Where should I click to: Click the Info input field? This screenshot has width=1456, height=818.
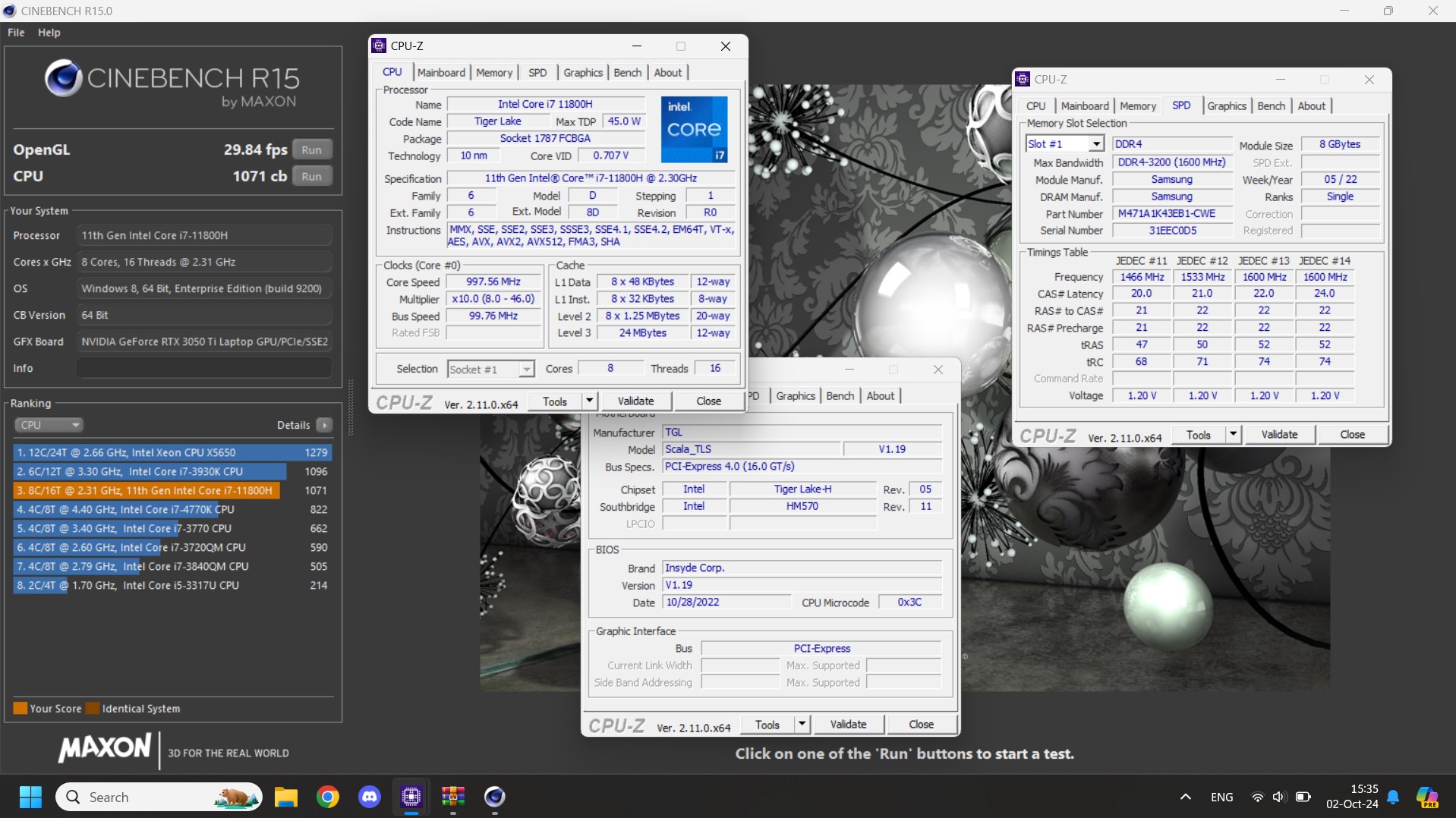[204, 368]
